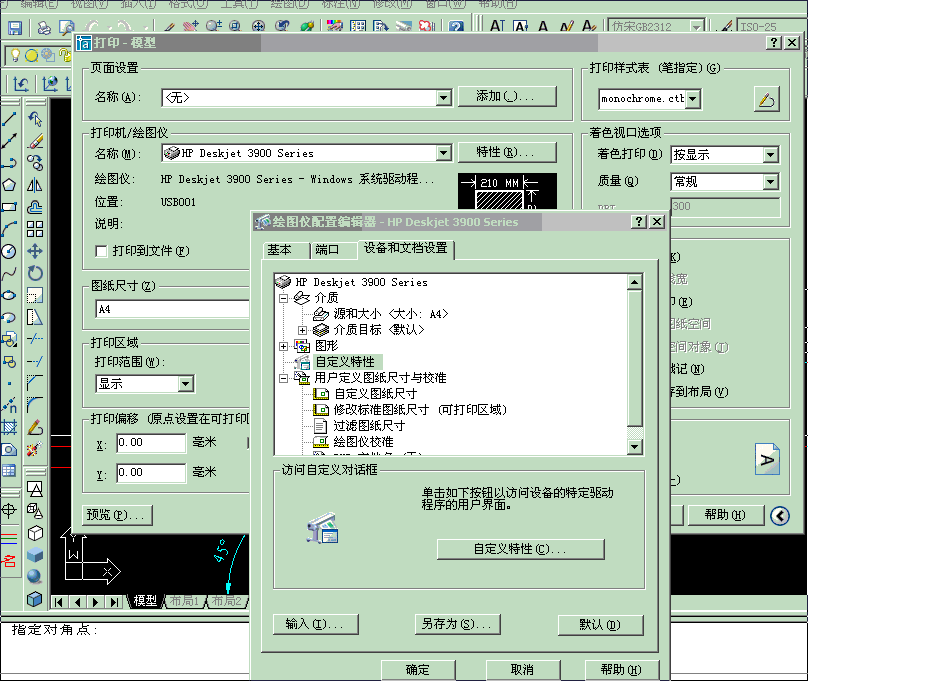
Task: Click the Print icon in the AutoCAD toolbar
Action: (x=44, y=27)
